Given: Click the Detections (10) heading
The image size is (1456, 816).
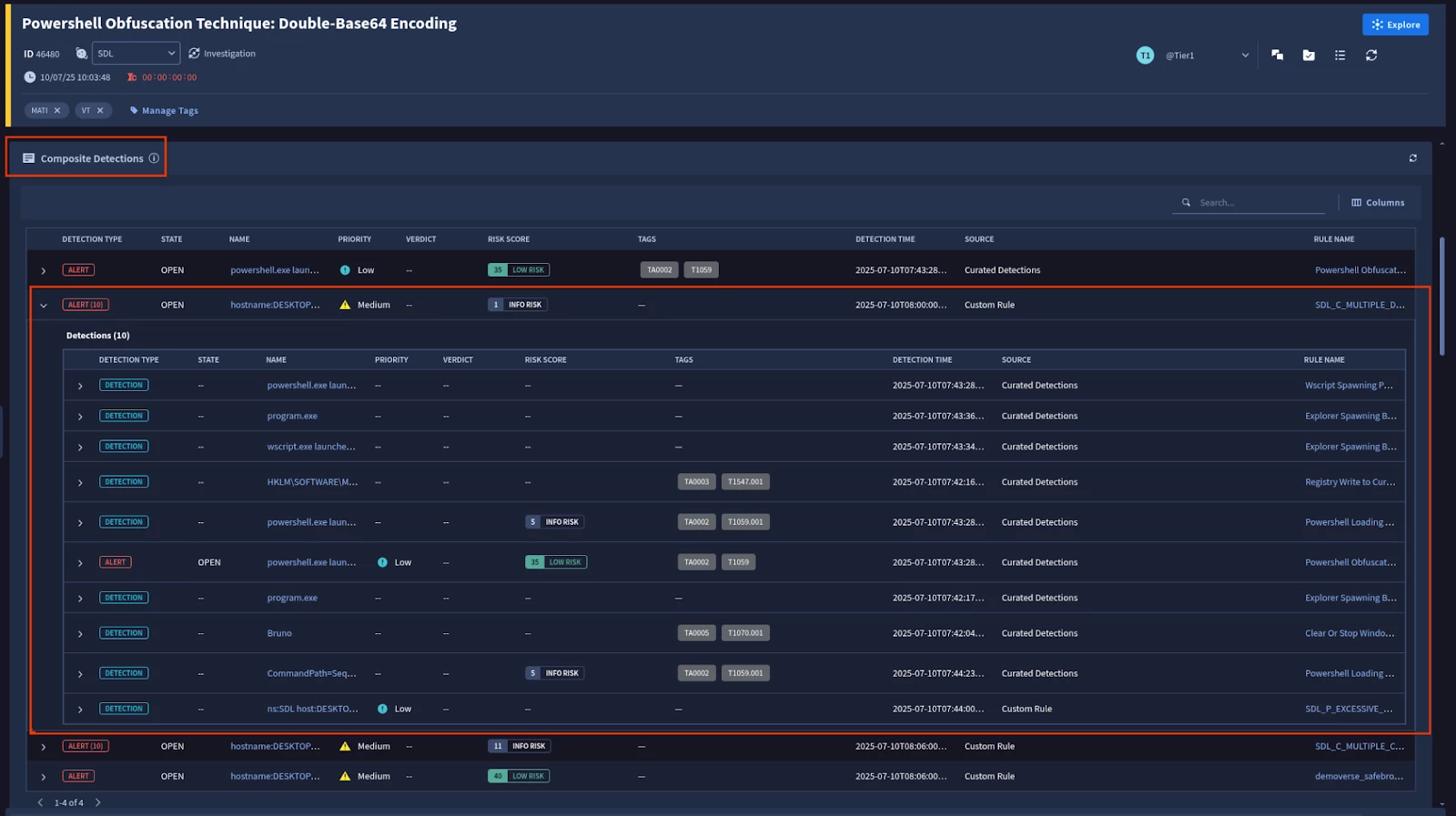Looking at the screenshot, I should click(x=97, y=336).
